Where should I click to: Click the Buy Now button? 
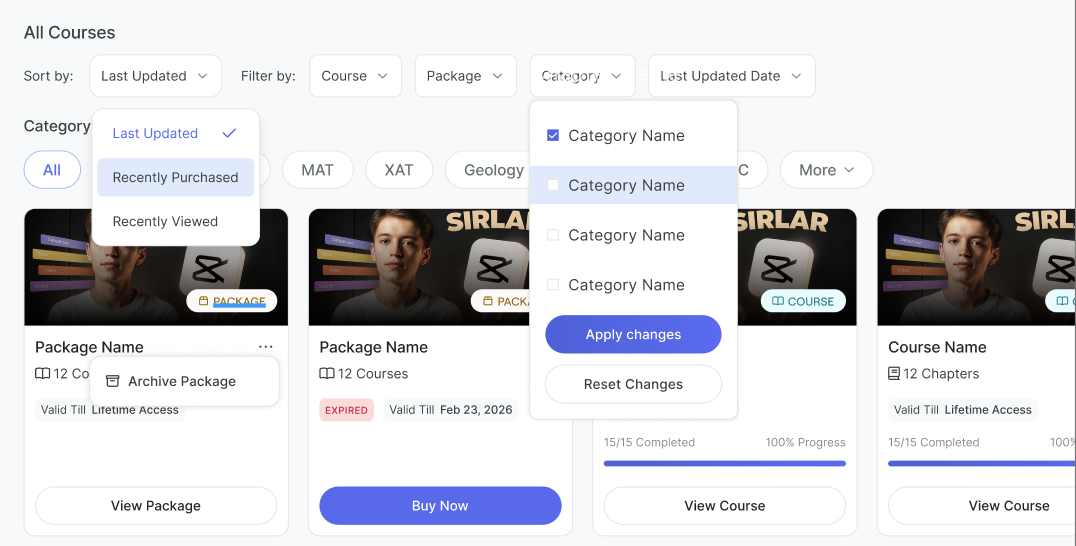pos(440,506)
